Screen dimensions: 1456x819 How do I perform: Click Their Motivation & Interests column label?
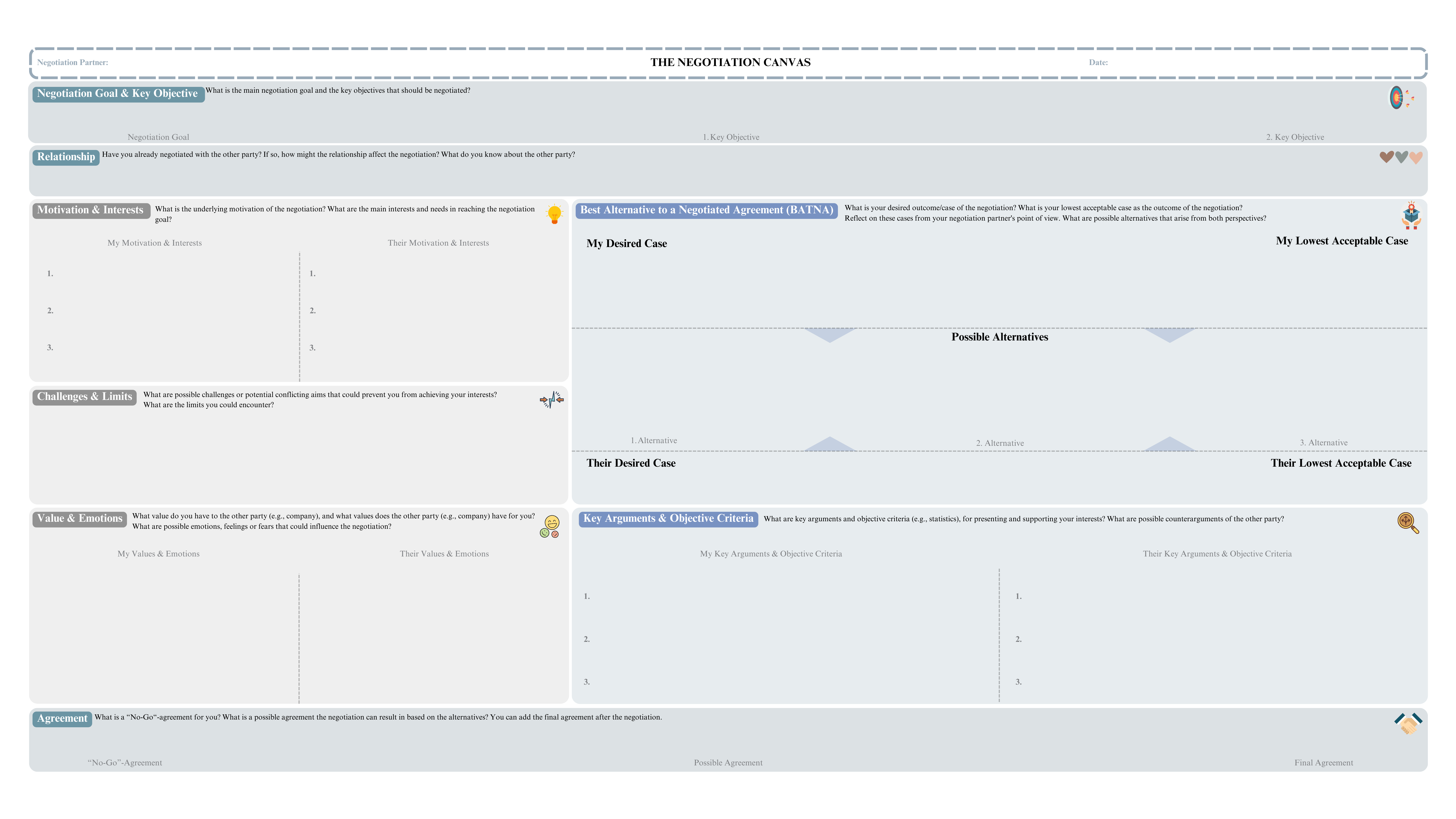coord(438,243)
